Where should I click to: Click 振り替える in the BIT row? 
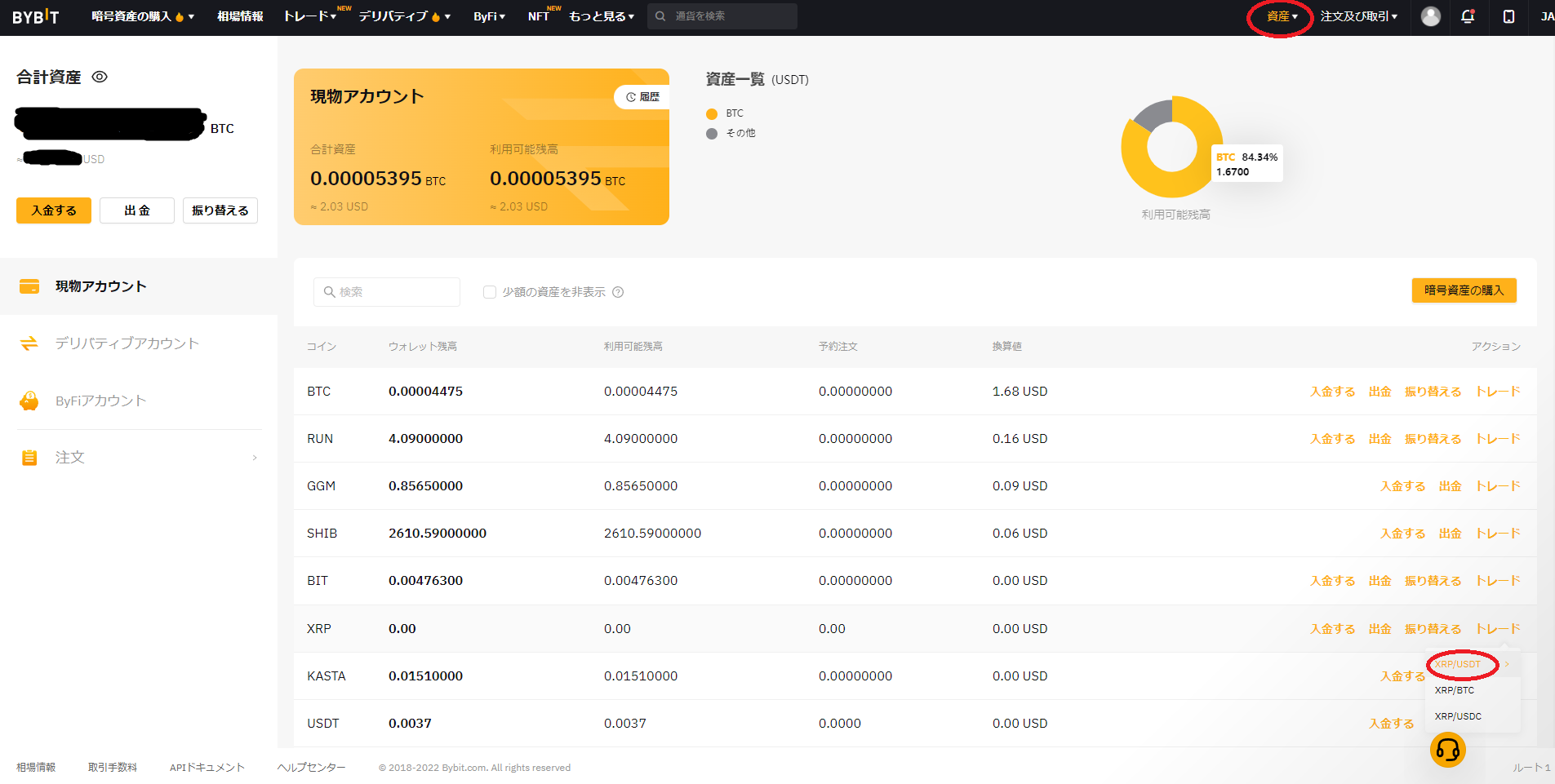click(x=1433, y=581)
